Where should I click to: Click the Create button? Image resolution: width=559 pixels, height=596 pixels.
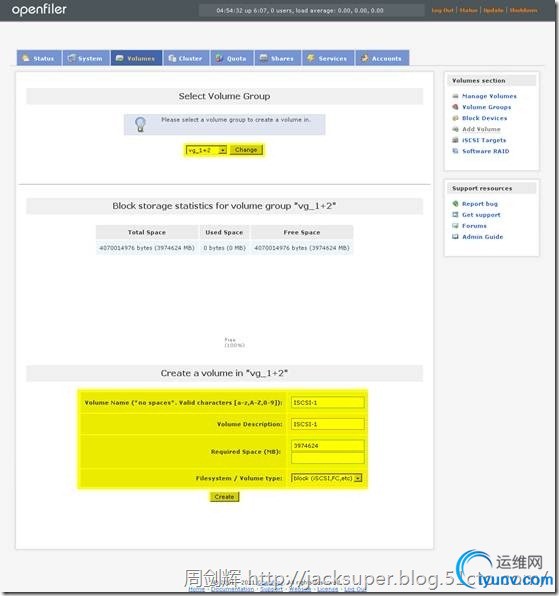(x=224, y=497)
